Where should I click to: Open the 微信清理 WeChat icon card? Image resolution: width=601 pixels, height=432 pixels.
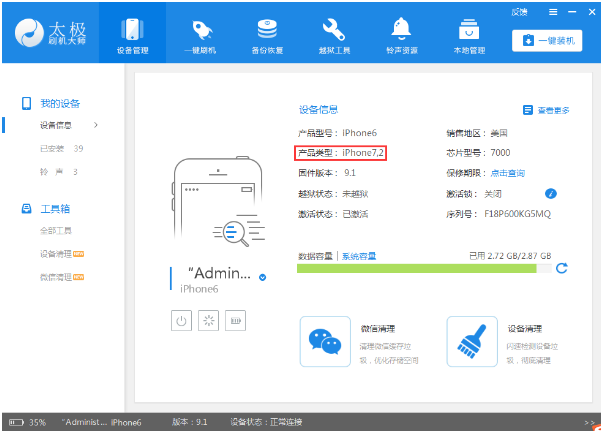325,342
